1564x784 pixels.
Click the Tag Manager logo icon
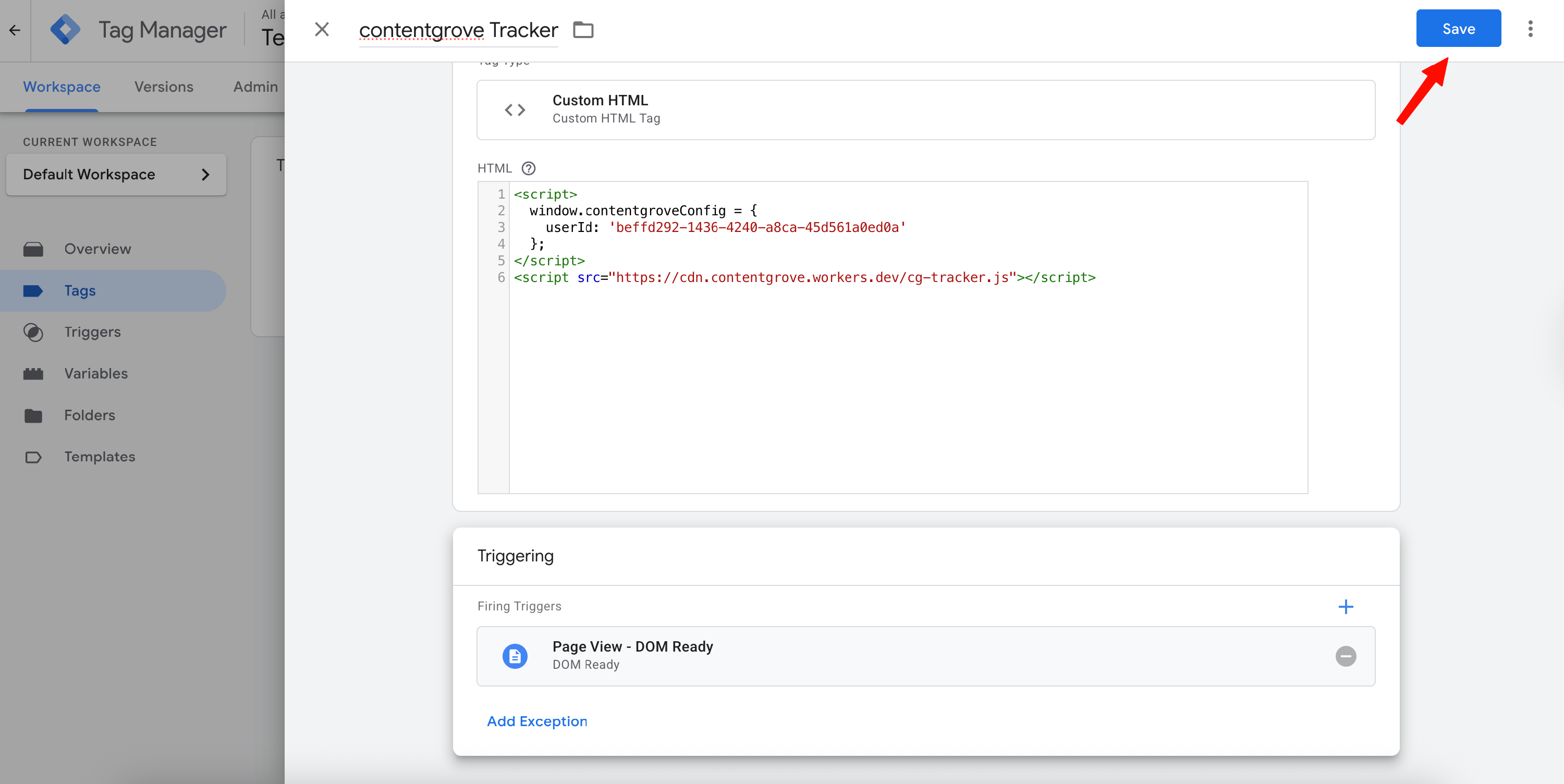coord(65,30)
